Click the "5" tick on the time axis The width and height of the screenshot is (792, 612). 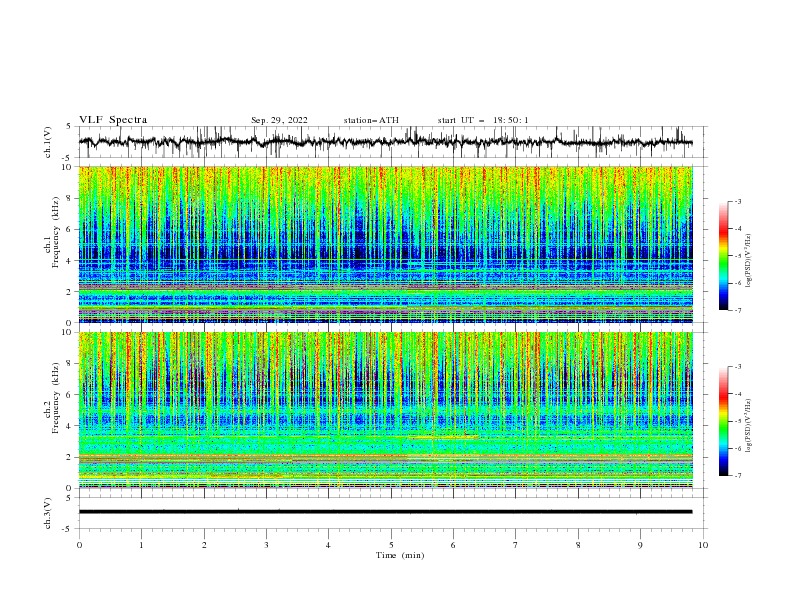[391, 545]
